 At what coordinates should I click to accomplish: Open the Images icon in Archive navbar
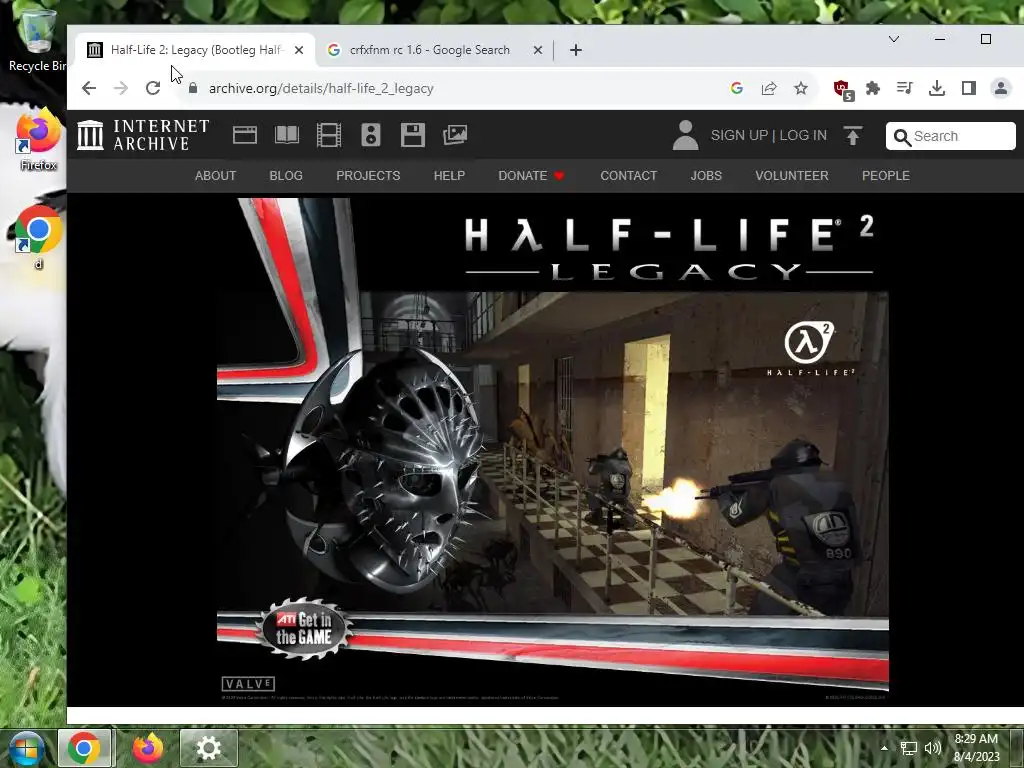pos(455,135)
